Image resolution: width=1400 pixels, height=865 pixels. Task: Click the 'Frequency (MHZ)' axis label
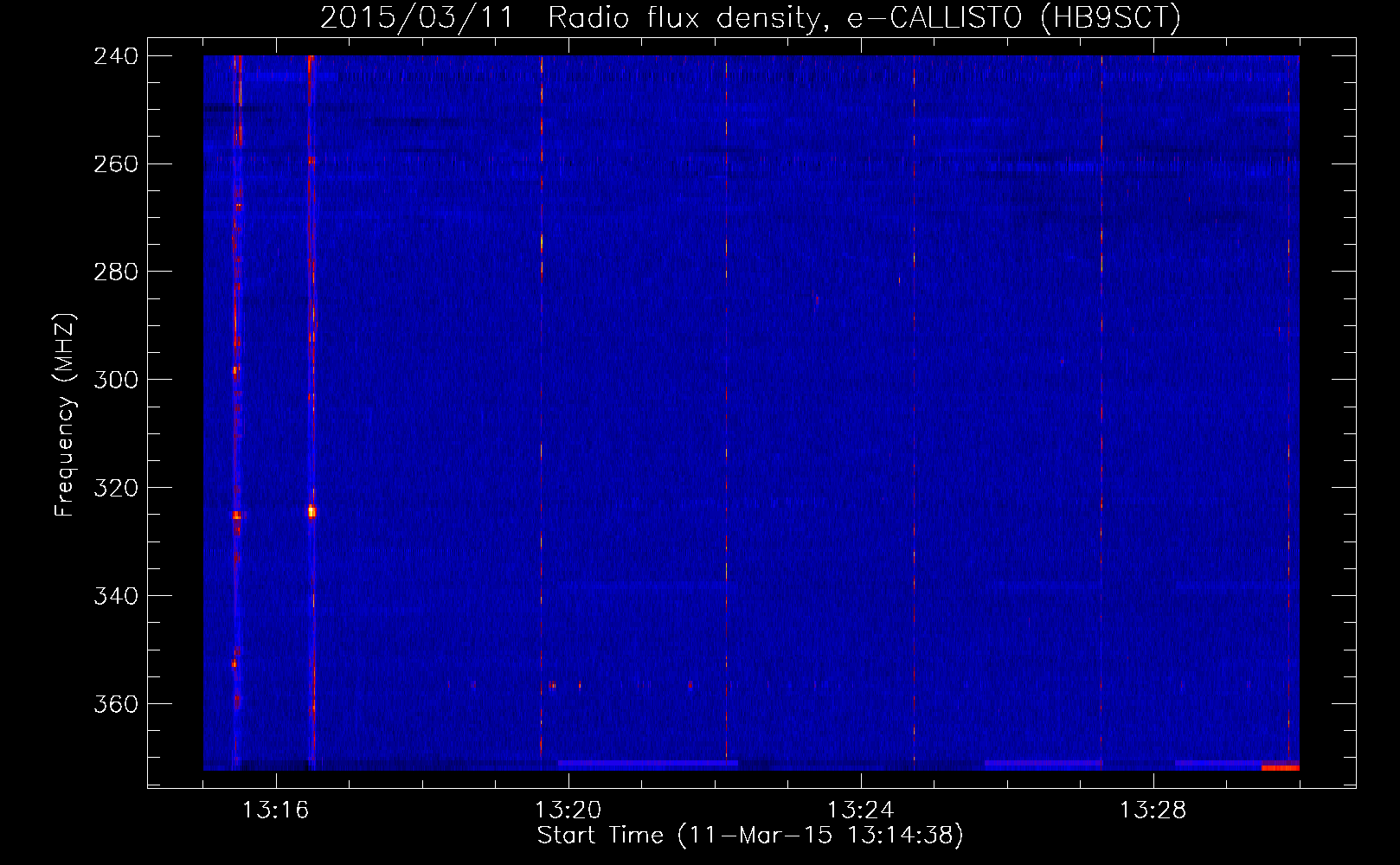65,415
